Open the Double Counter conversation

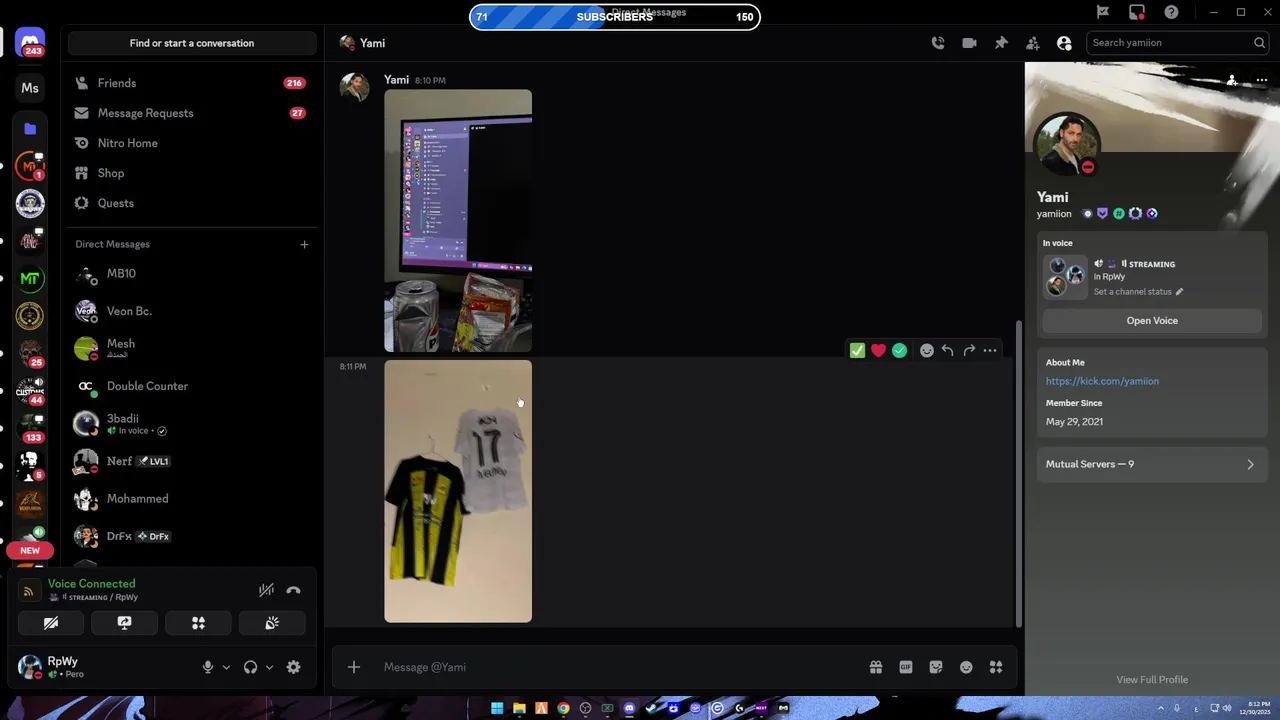[192, 386]
